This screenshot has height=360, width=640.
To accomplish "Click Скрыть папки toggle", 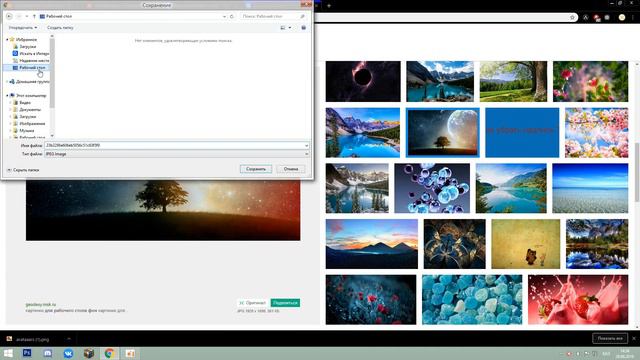I will (x=23, y=170).
